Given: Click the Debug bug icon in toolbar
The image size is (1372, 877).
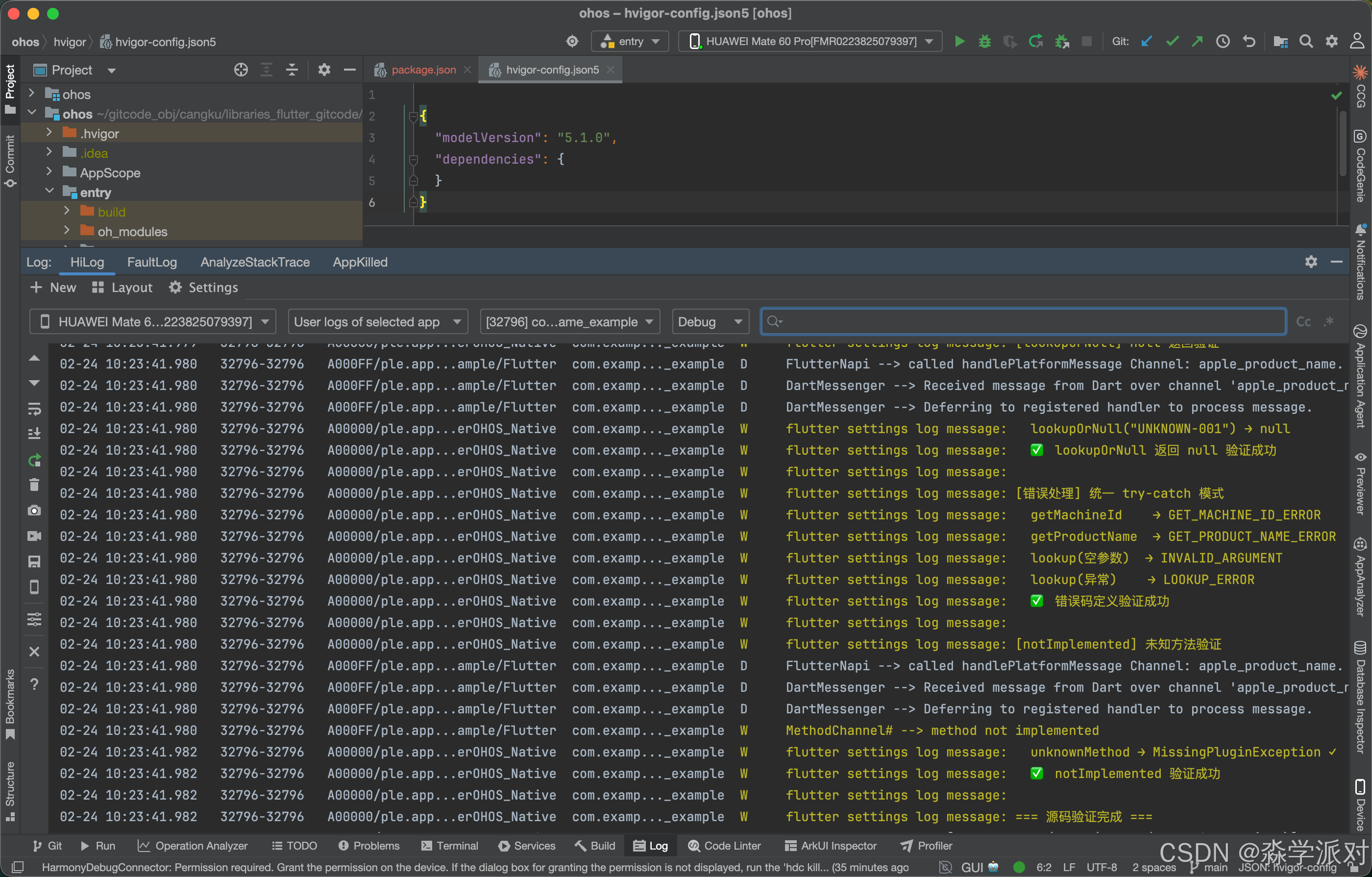Looking at the screenshot, I should point(984,41).
